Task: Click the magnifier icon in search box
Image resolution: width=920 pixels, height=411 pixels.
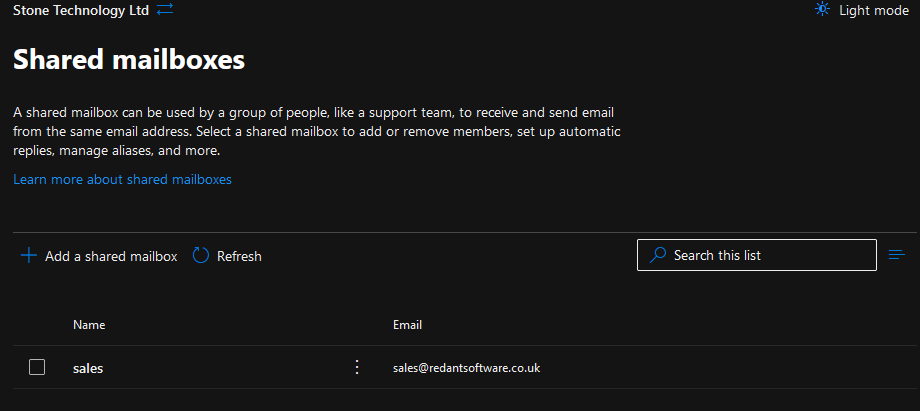Action: point(657,255)
